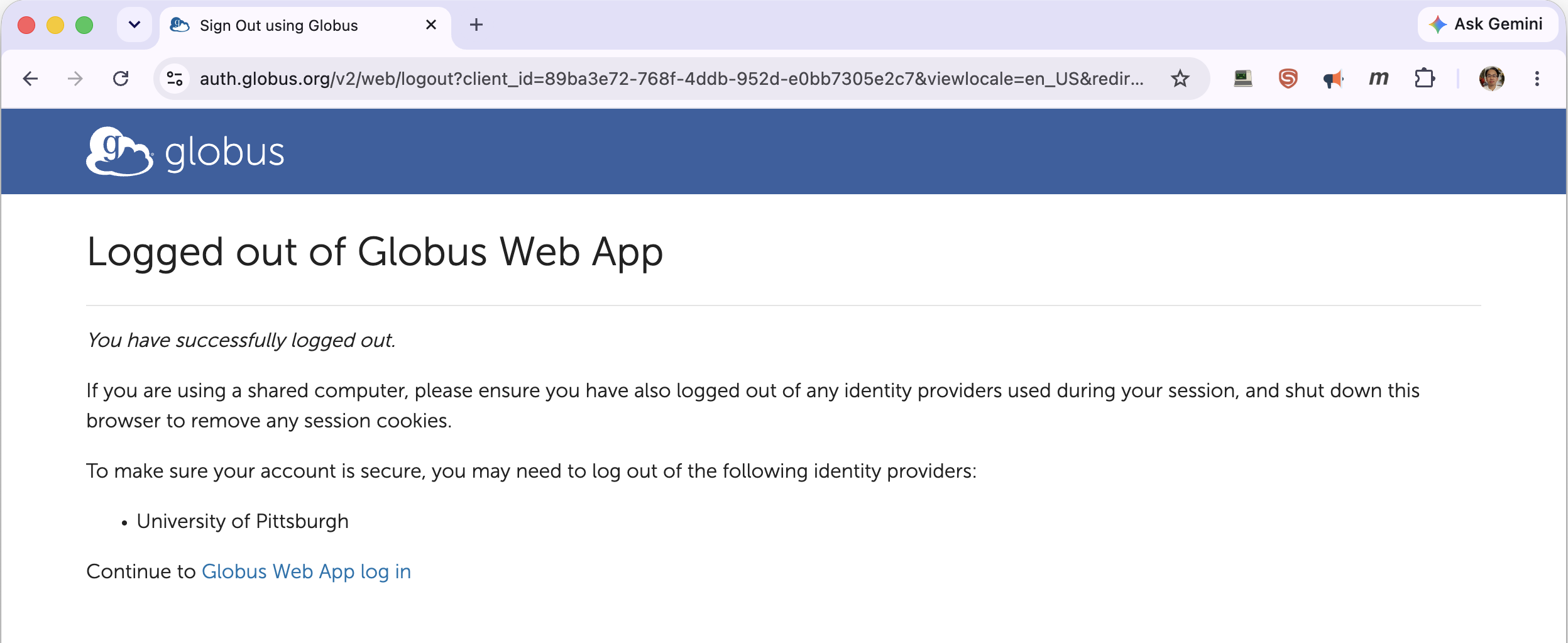Expand the tab search dropdown arrow
This screenshot has width=1568, height=643.
pyautogui.click(x=134, y=25)
